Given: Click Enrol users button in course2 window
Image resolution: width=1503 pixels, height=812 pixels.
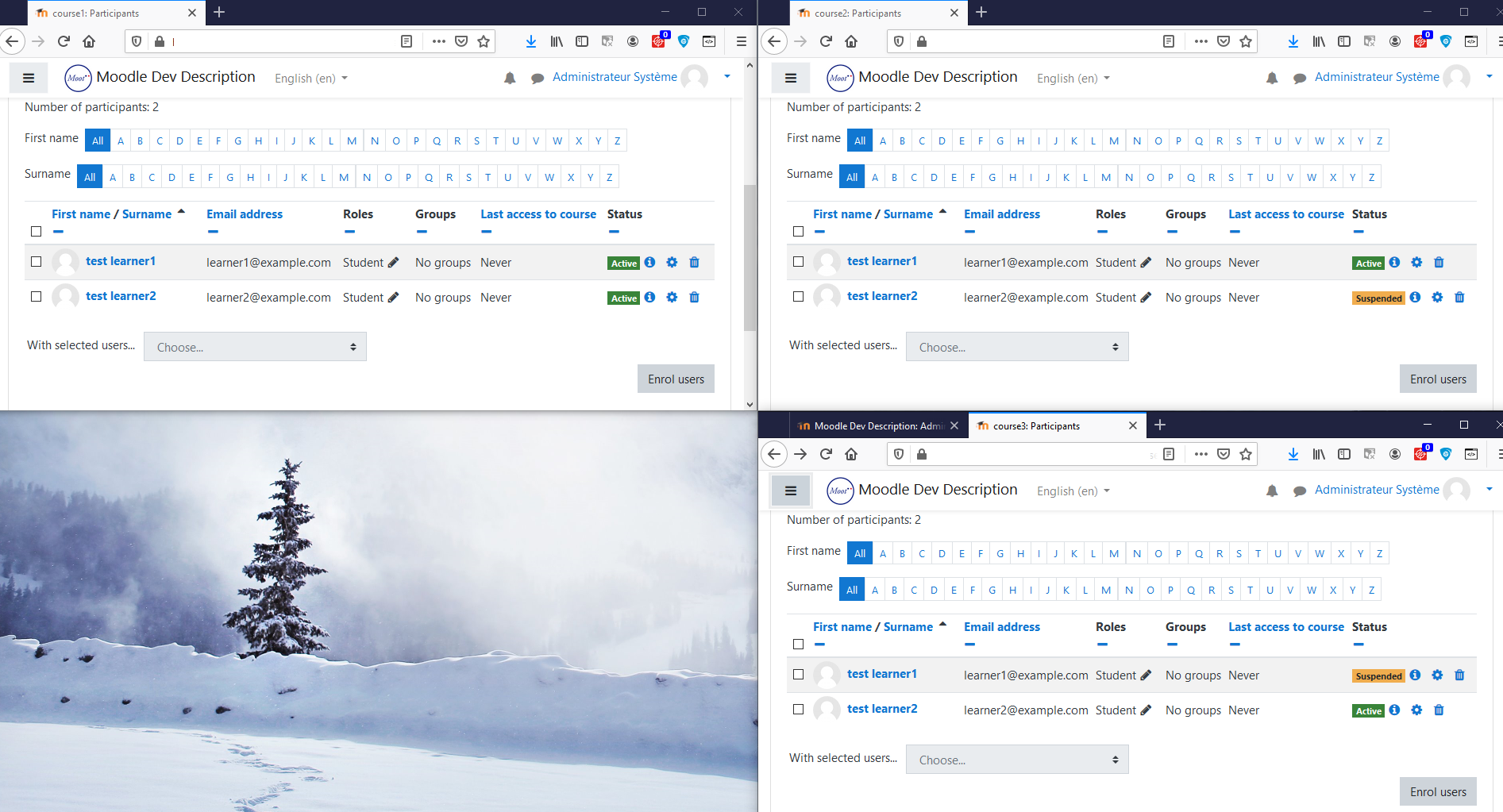Looking at the screenshot, I should pyautogui.click(x=1438, y=379).
